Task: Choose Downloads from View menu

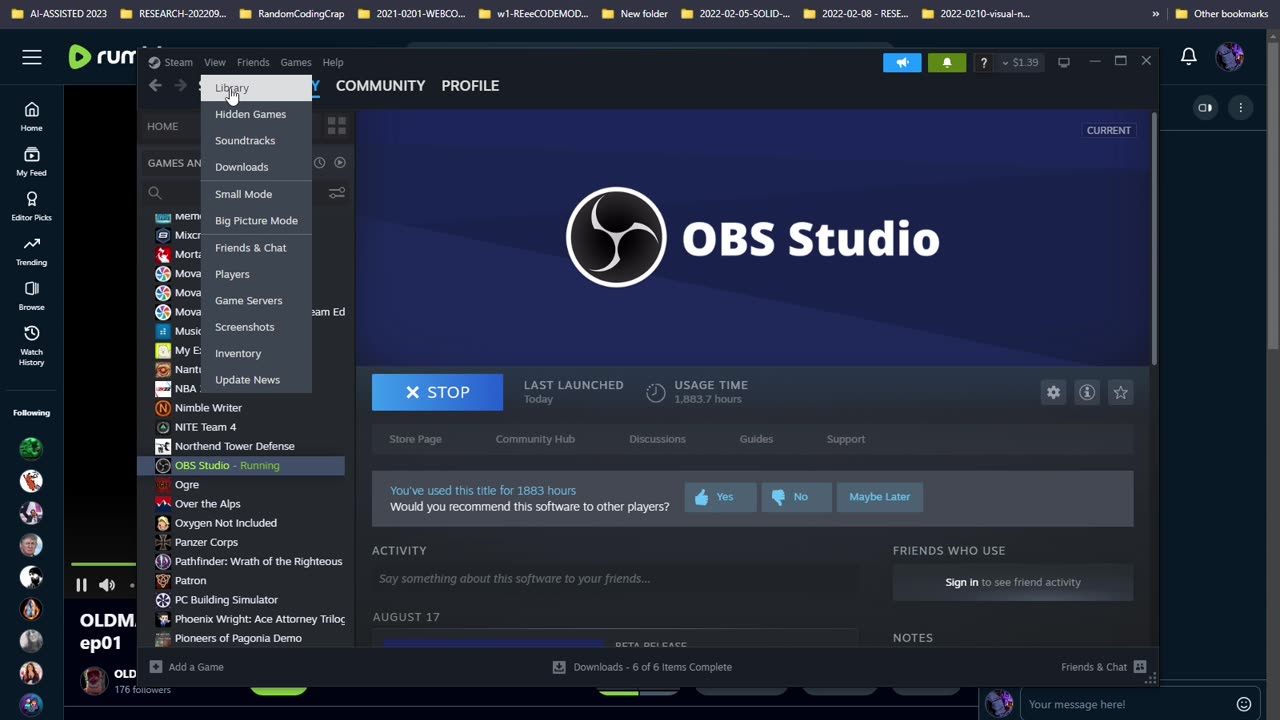Action: pyautogui.click(x=256, y=167)
